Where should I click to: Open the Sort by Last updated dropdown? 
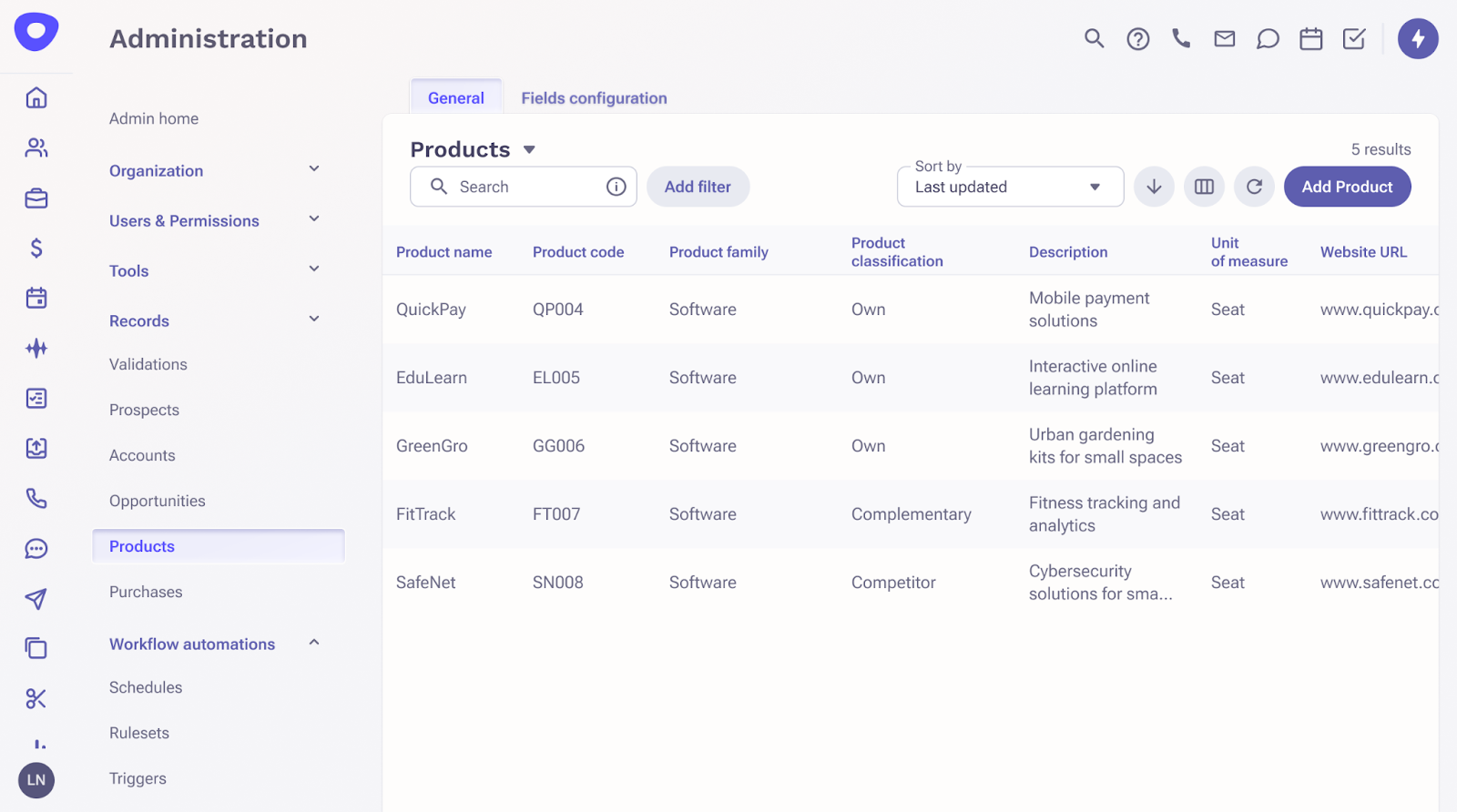pyautogui.click(x=1010, y=187)
